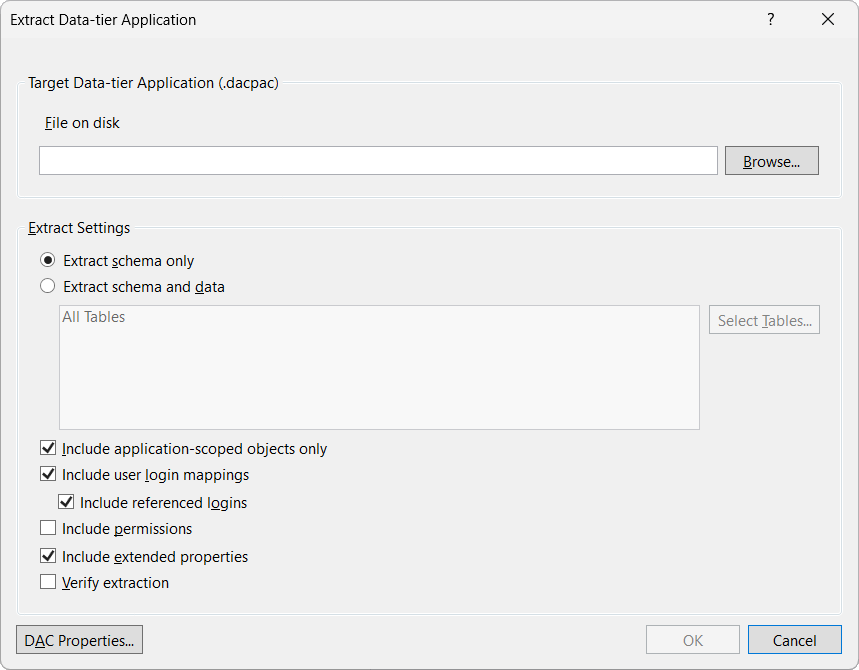The height and width of the screenshot is (670, 859).
Task: Cancel the Extract Data-tier Application dialog
Action: coord(794,639)
